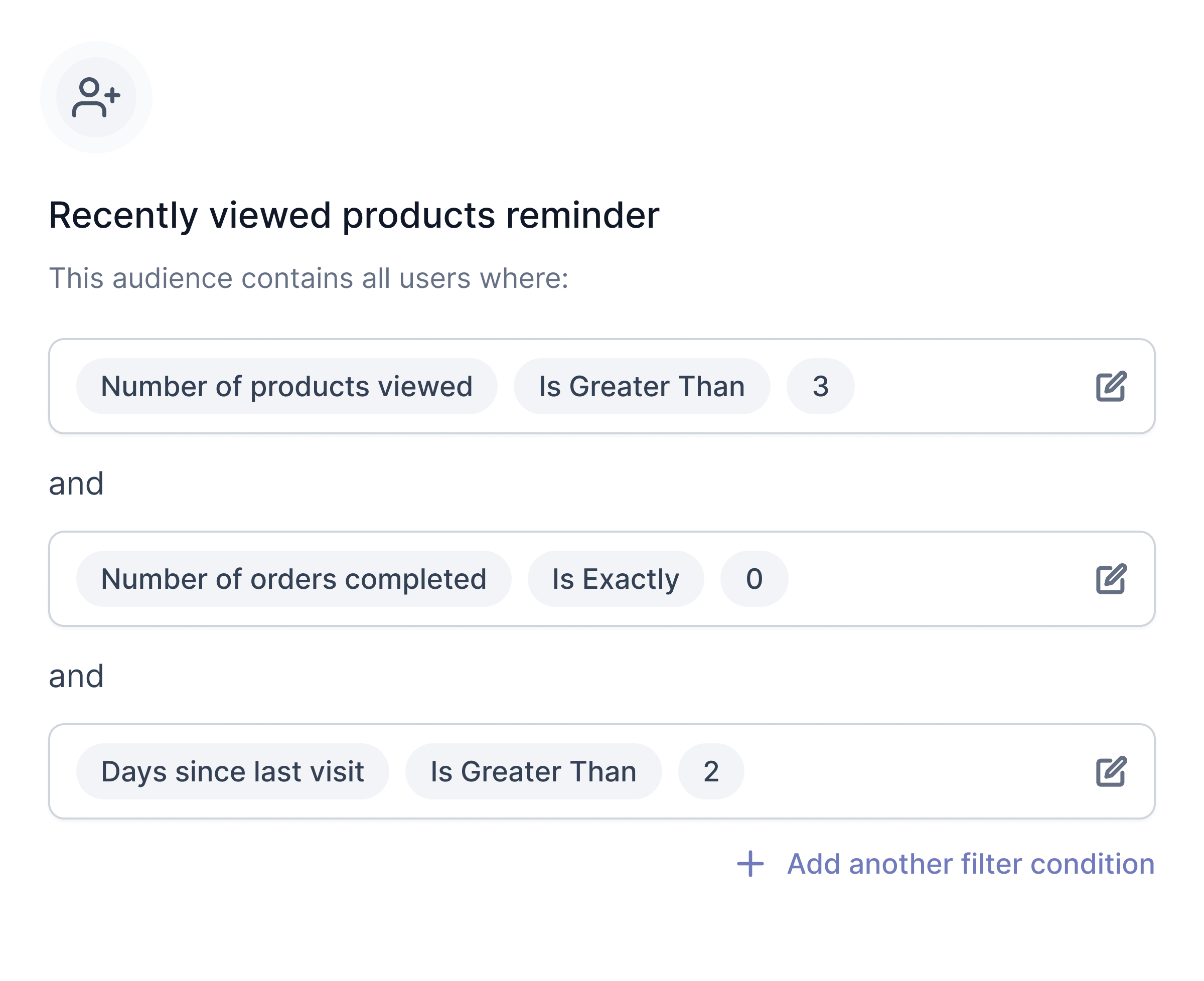
Task: Open Is Greater Than operator for last visit
Action: click(x=533, y=771)
